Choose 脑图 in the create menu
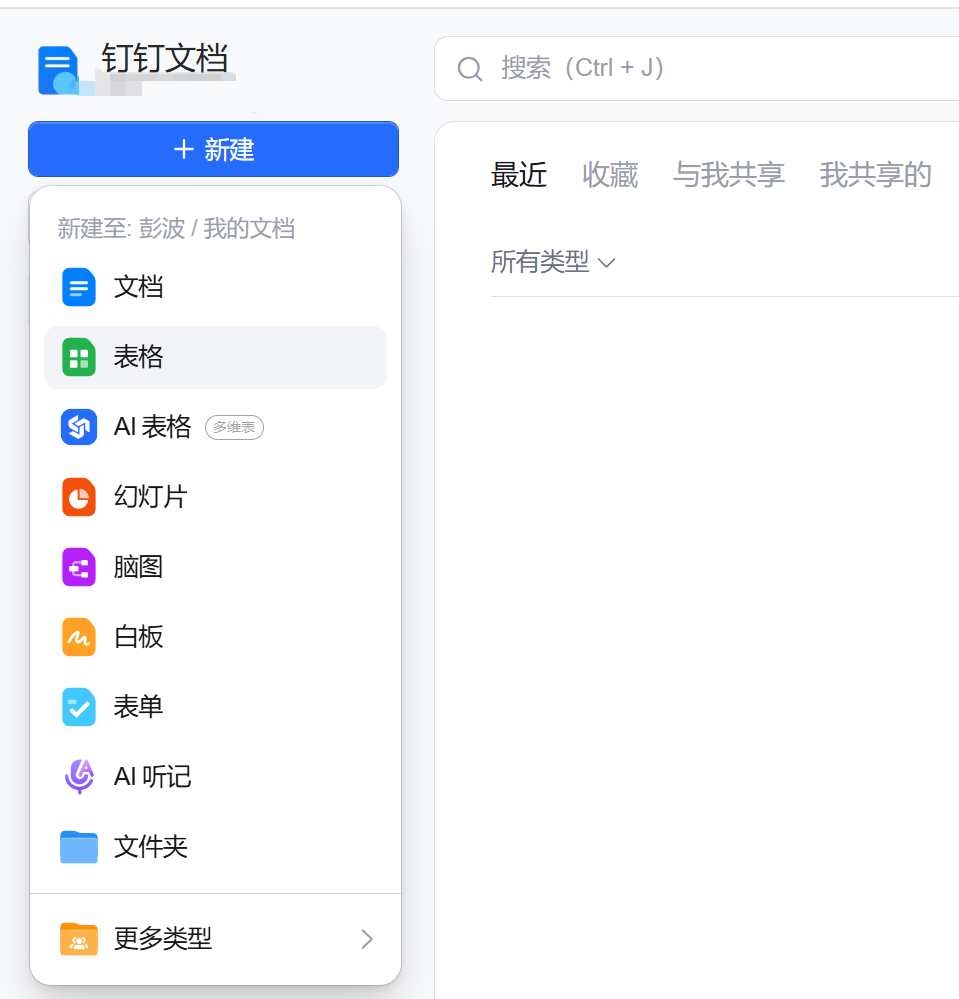Screen dimensions: 959x999 tap(215, 567)
